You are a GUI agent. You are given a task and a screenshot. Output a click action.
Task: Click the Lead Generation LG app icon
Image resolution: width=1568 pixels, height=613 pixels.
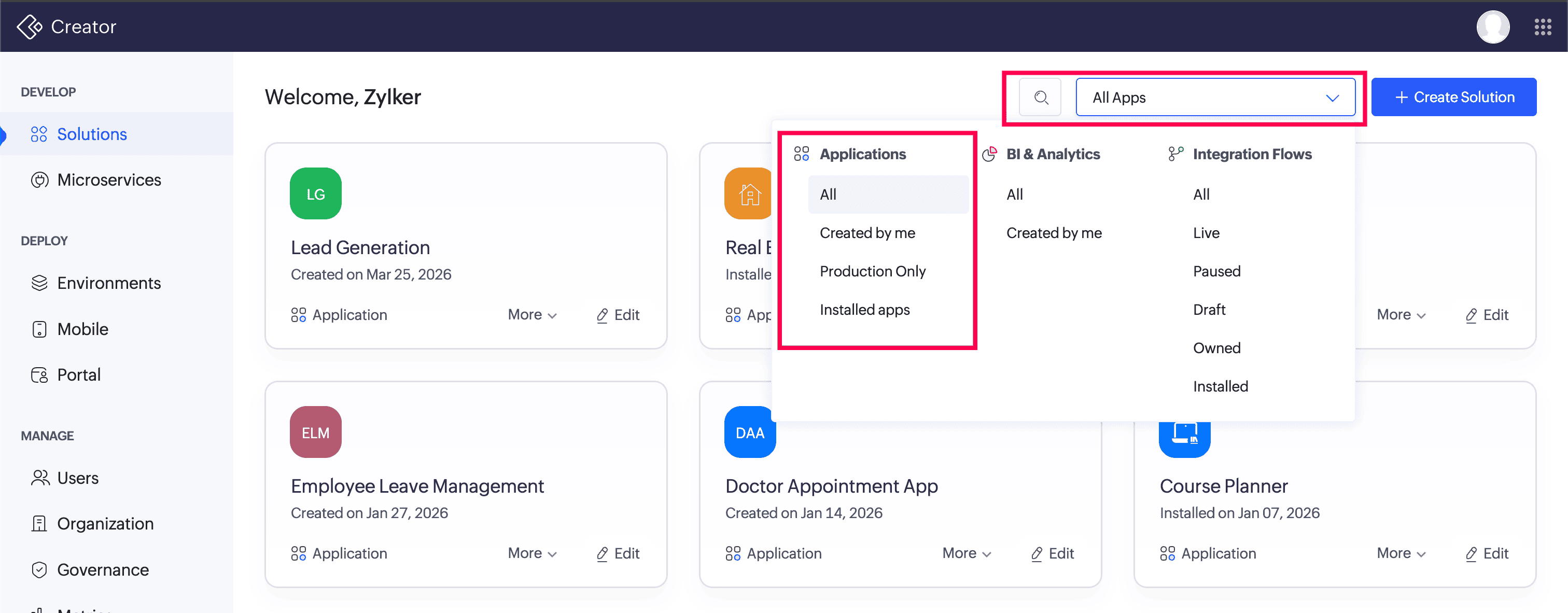(x=315, y=193)
